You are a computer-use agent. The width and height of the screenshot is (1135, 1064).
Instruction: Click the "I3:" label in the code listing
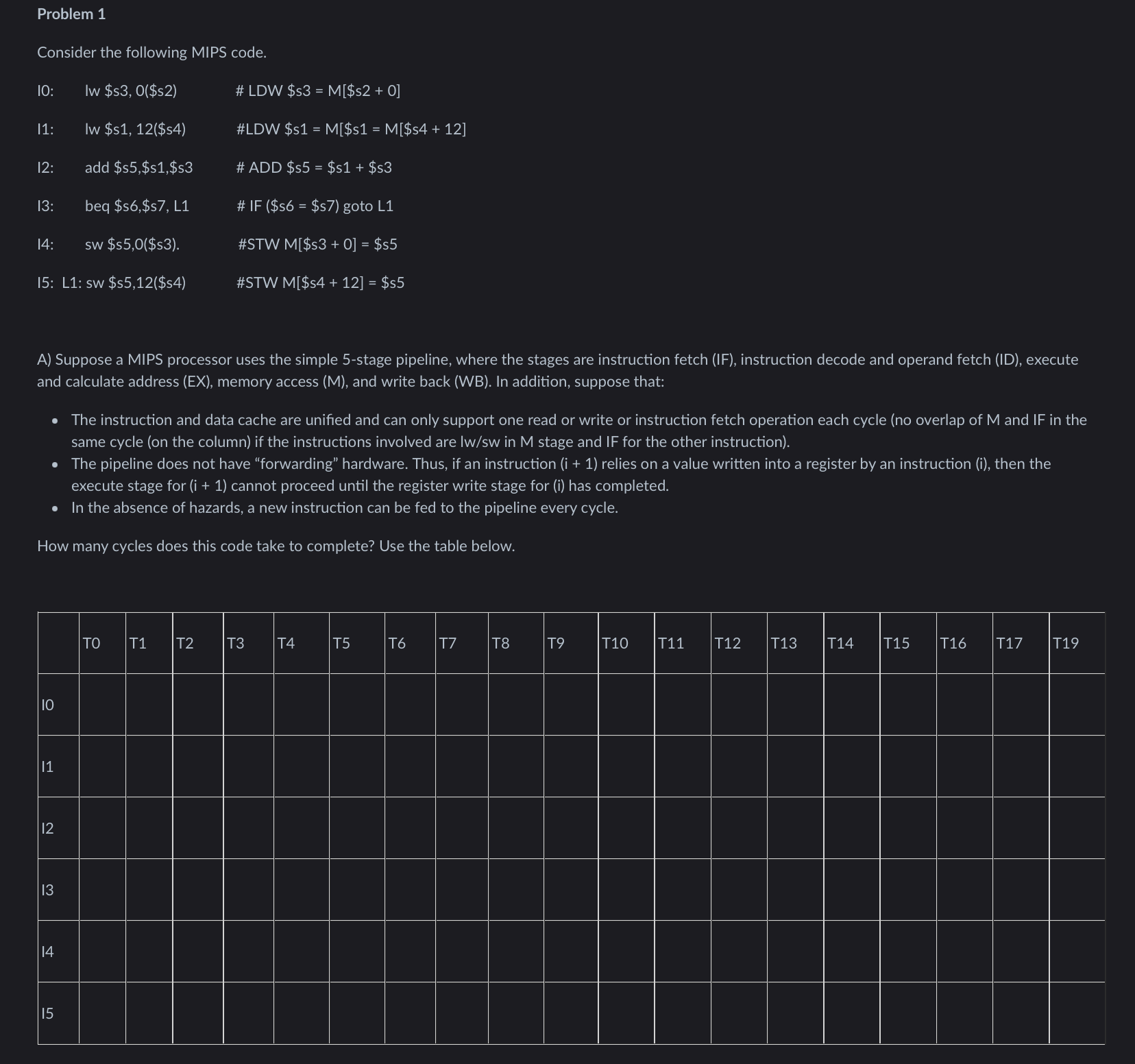[45, 206]
